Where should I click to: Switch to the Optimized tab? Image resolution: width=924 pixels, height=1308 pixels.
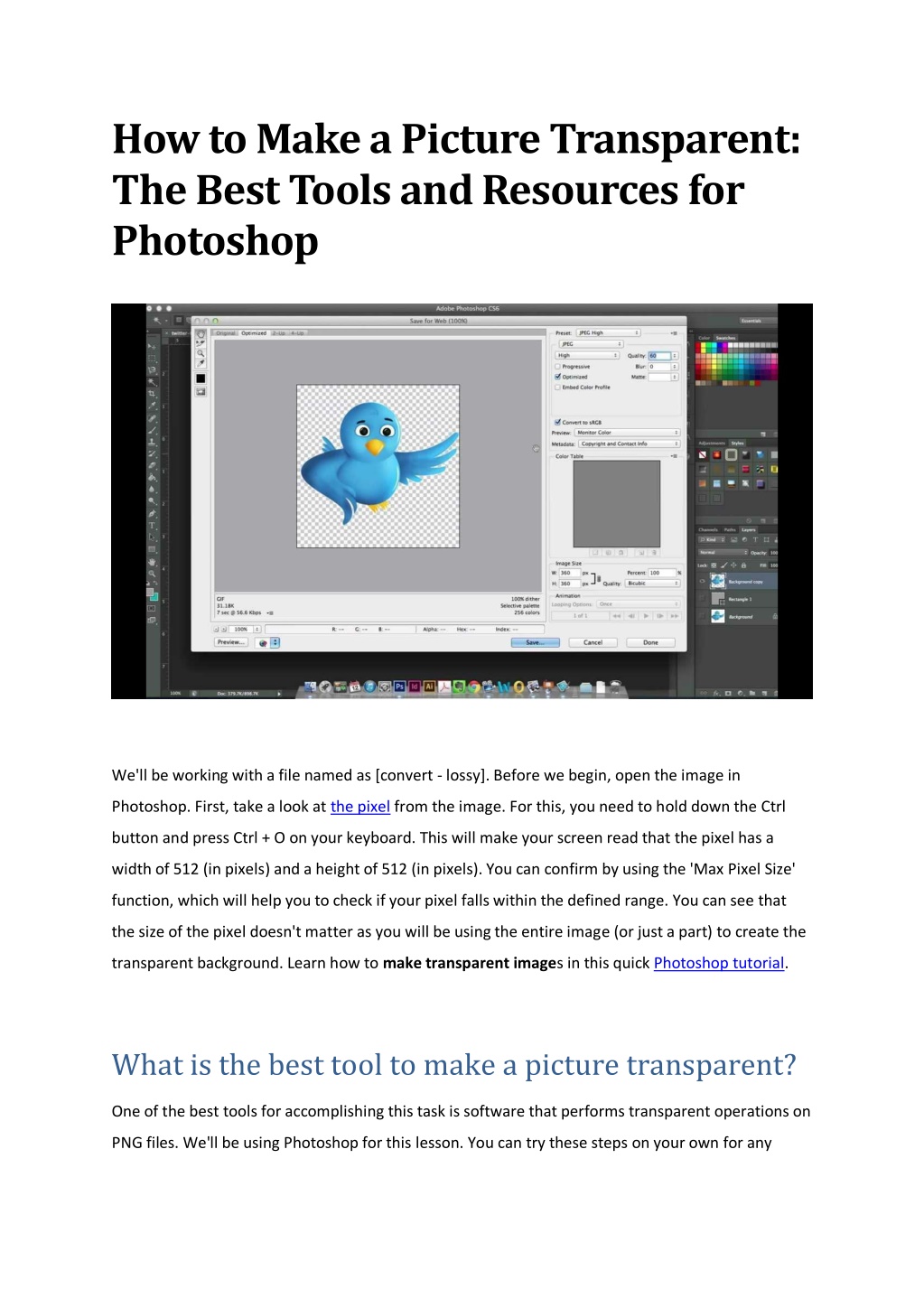pos(254,333)
